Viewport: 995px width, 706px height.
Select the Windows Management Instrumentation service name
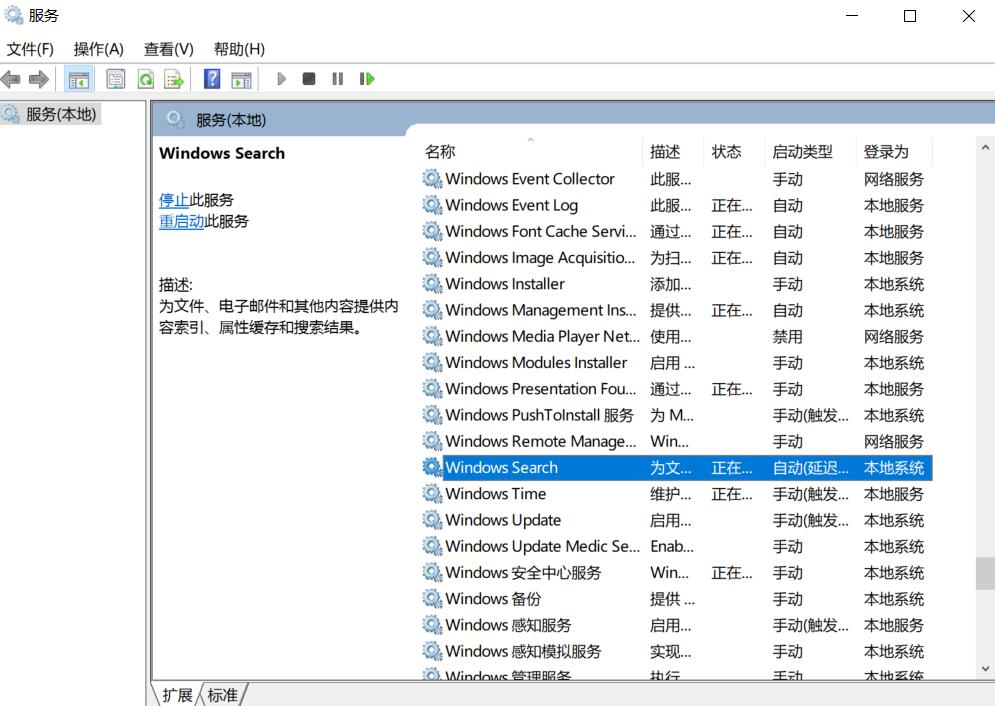click(x=541, y=310)
